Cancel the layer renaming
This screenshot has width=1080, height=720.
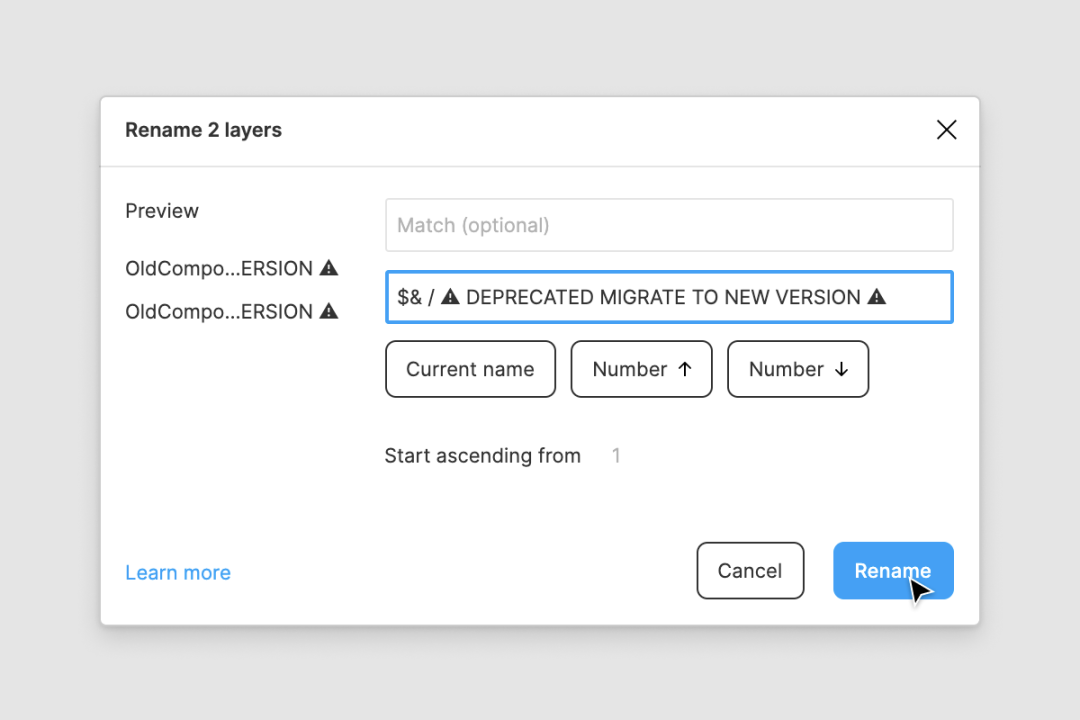coord(750,570)
